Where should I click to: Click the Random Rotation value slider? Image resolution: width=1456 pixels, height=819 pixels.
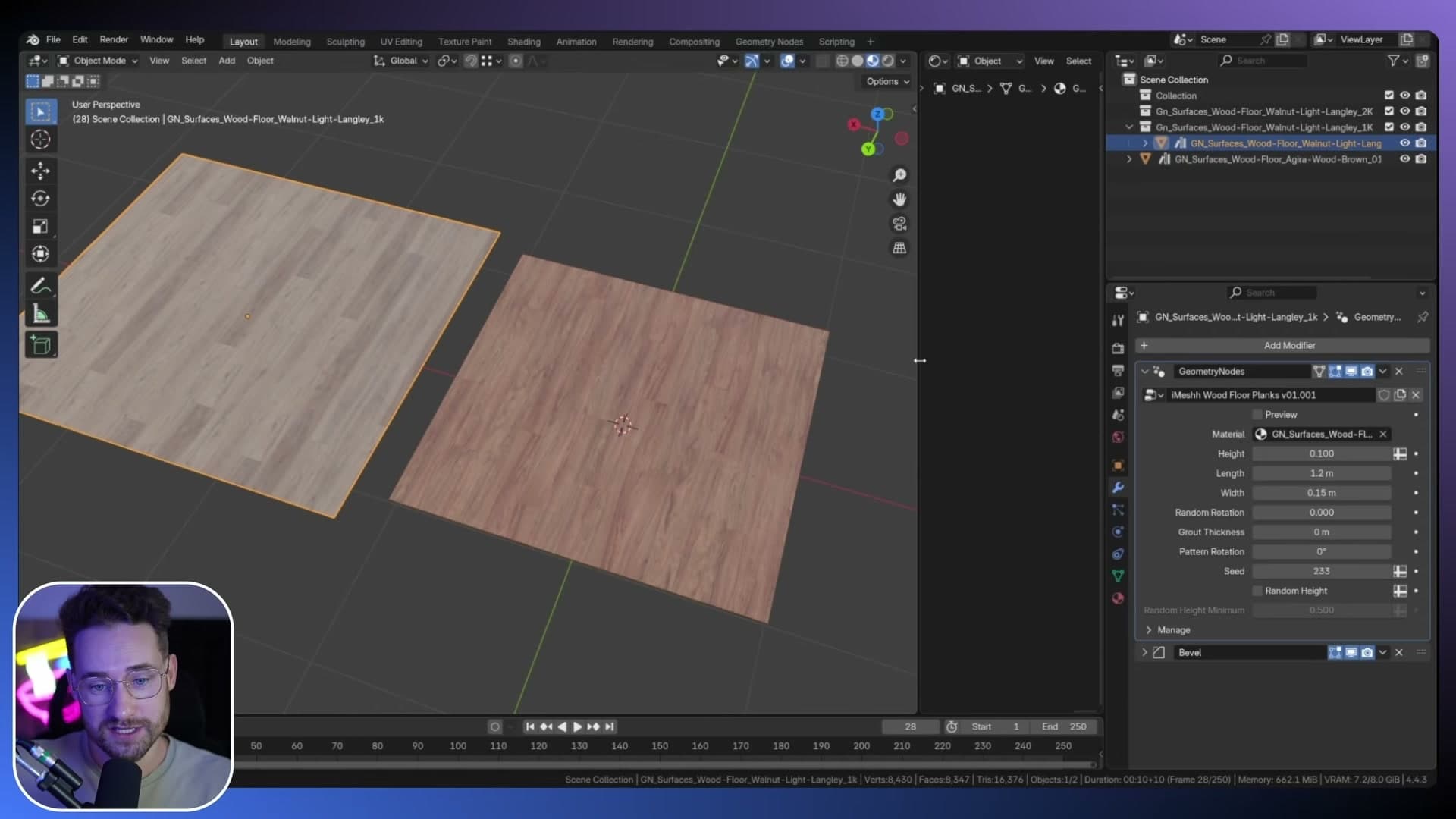(1321, 513)
